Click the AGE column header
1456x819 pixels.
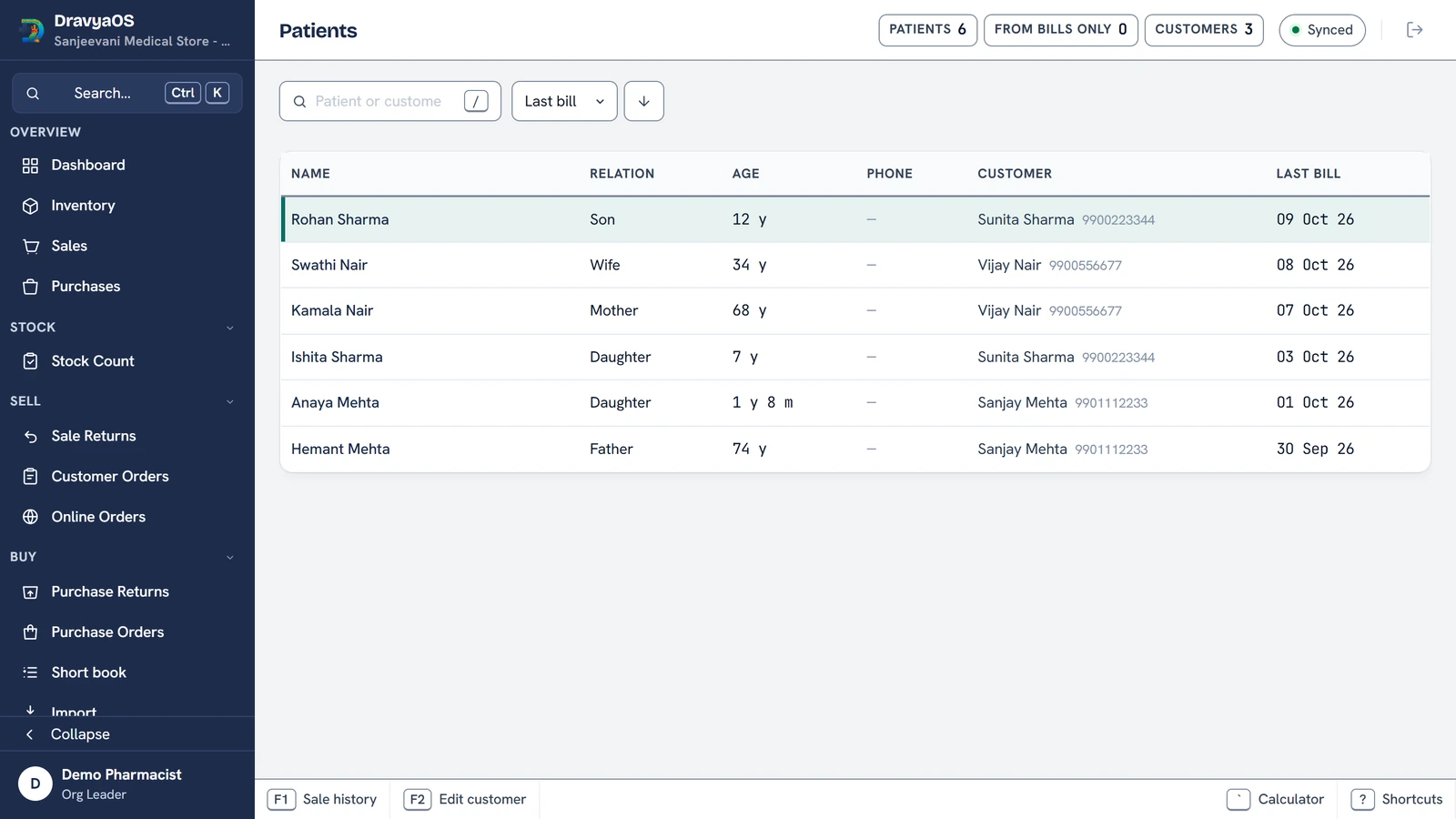coord(745,174)
